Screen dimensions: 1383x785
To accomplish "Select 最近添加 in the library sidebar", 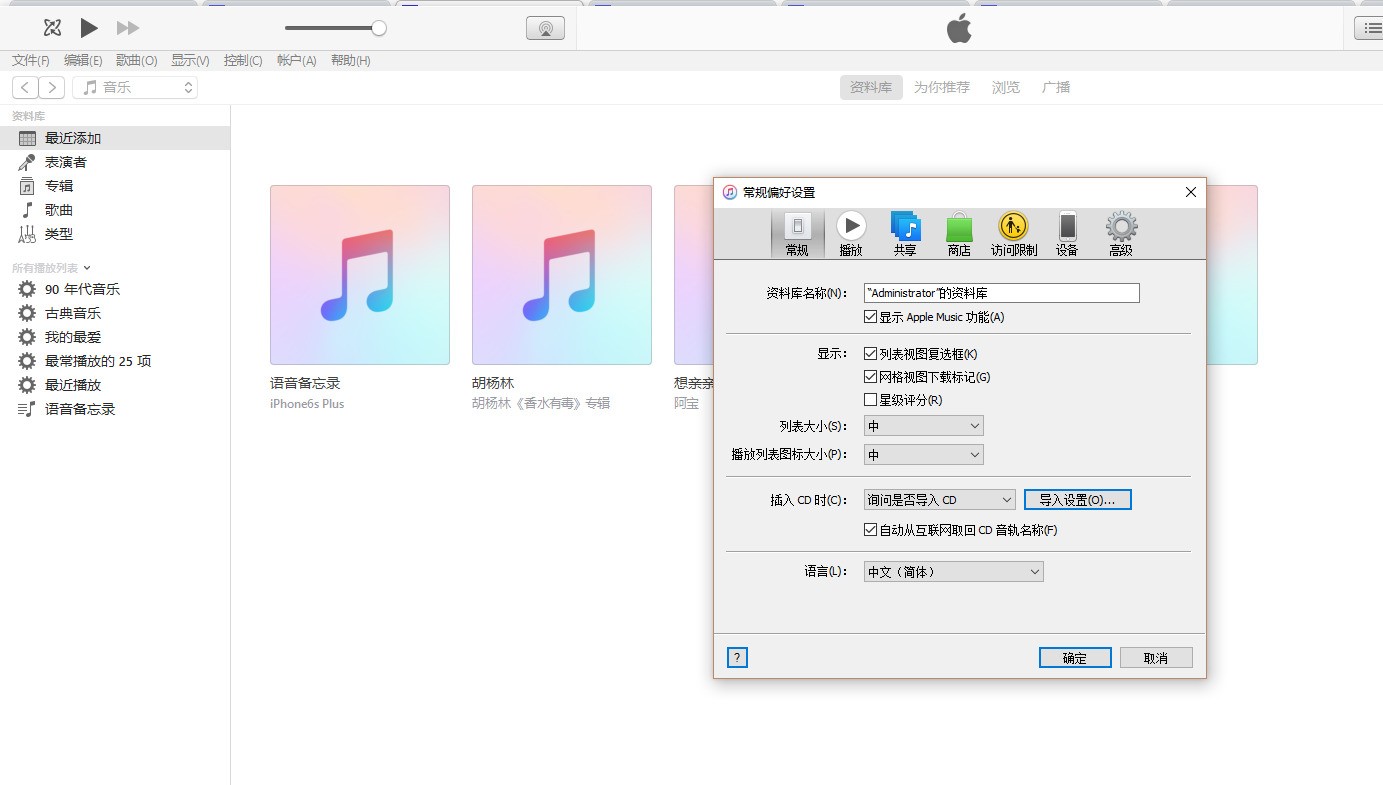I will click(115, 138).
